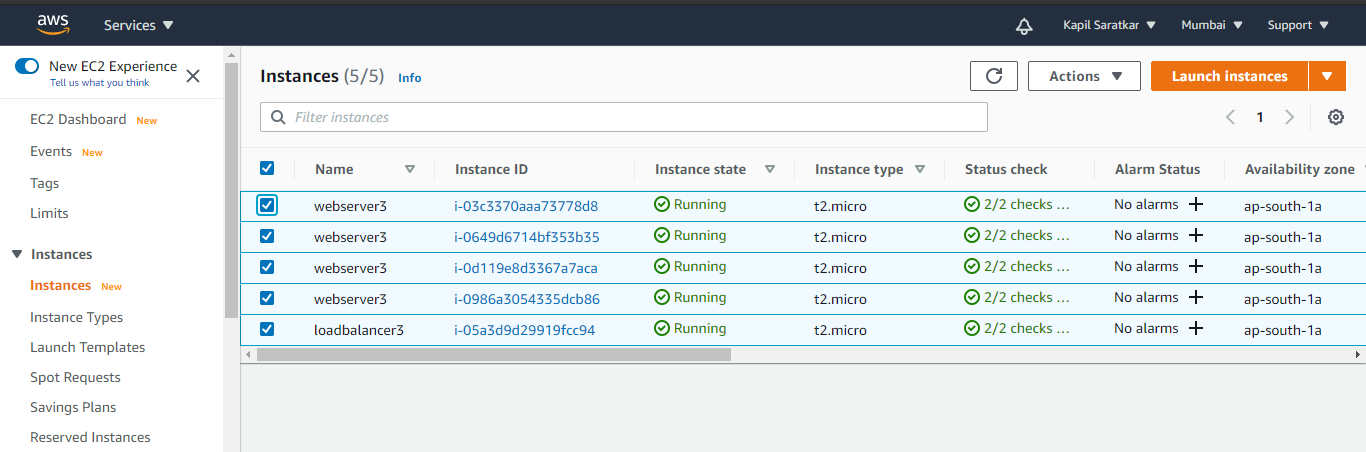Click the refresh instances button
The height and width of the screenshot is (452, 1366).
coord(994,76)
